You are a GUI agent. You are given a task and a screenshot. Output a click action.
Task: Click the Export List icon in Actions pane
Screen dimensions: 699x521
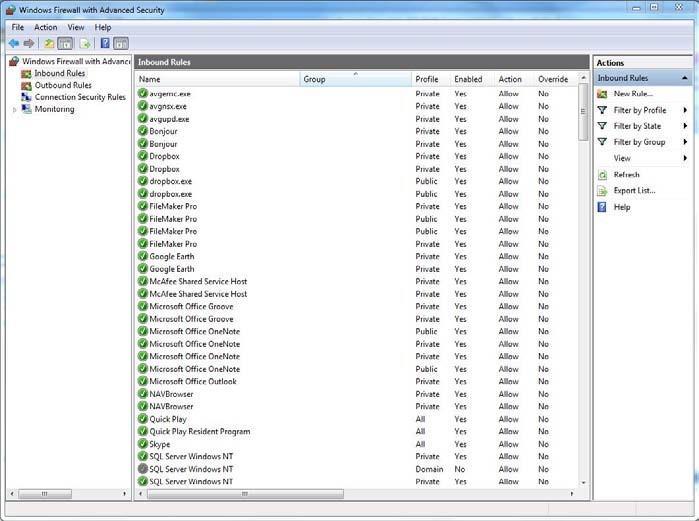602,191
